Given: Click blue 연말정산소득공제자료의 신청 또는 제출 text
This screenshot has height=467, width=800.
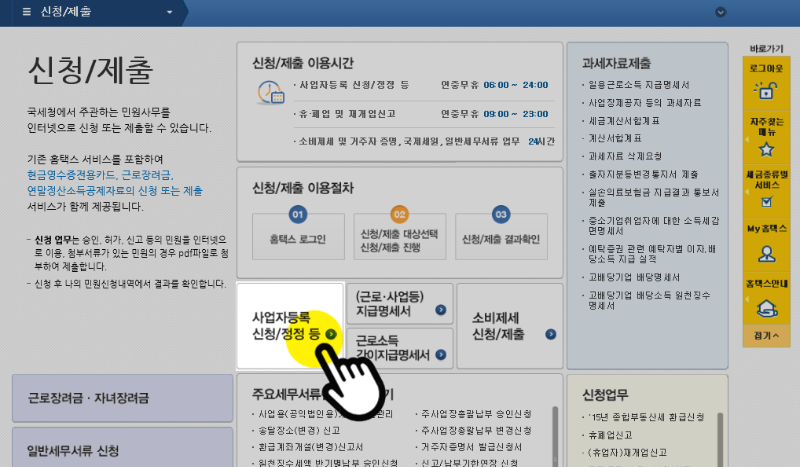Looking at the screenshot, I should 115,191.
